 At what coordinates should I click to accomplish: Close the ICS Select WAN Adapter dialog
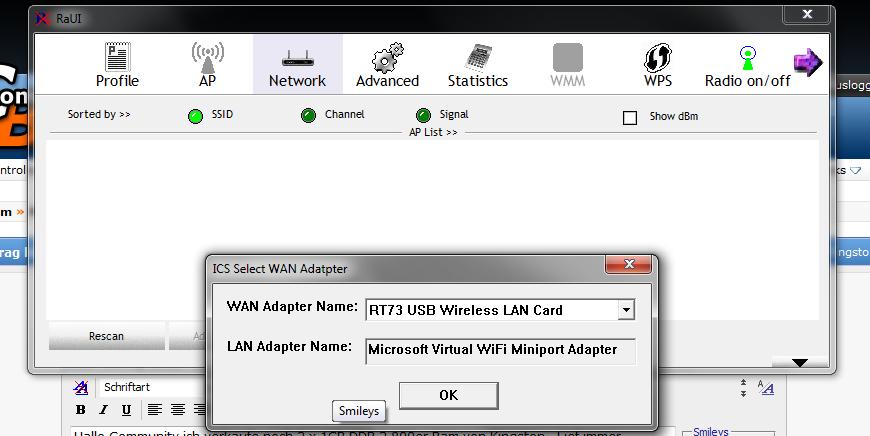pos(628,264)
